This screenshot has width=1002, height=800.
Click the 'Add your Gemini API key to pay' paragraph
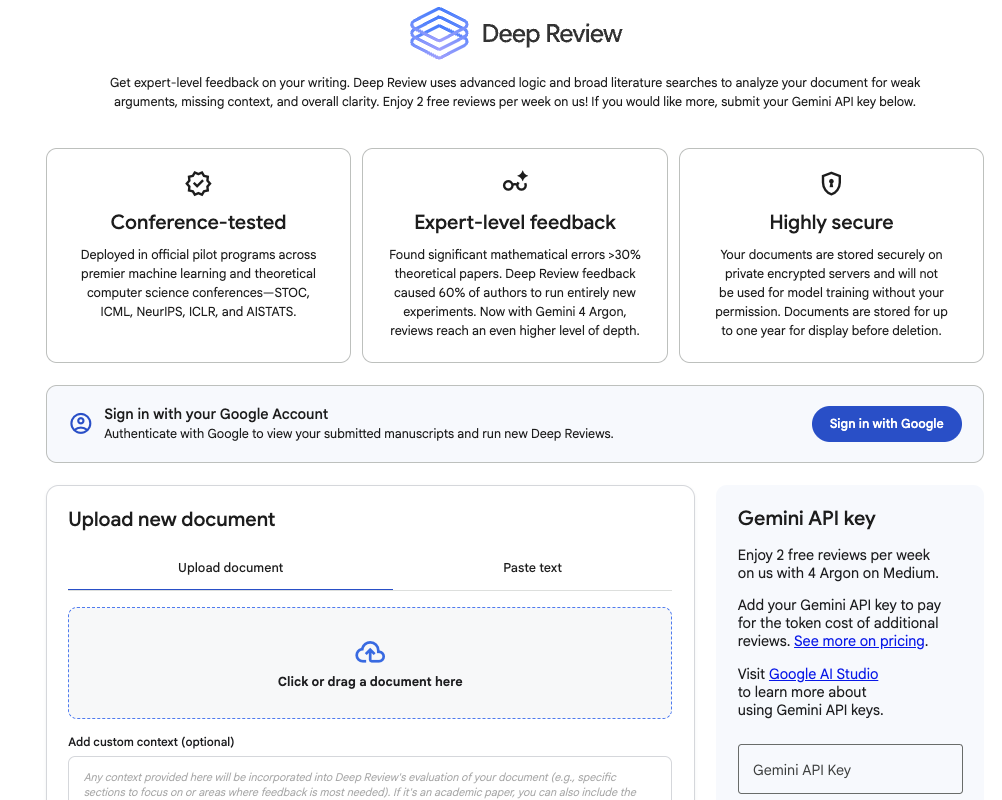click(839, 623)
